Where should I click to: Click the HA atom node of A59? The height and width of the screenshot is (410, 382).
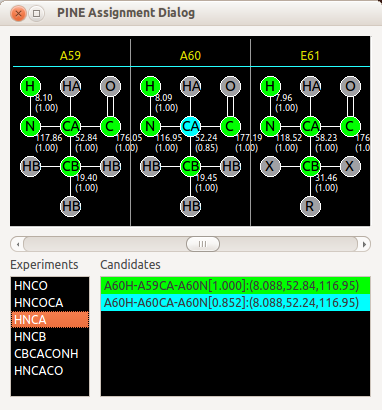70,86
